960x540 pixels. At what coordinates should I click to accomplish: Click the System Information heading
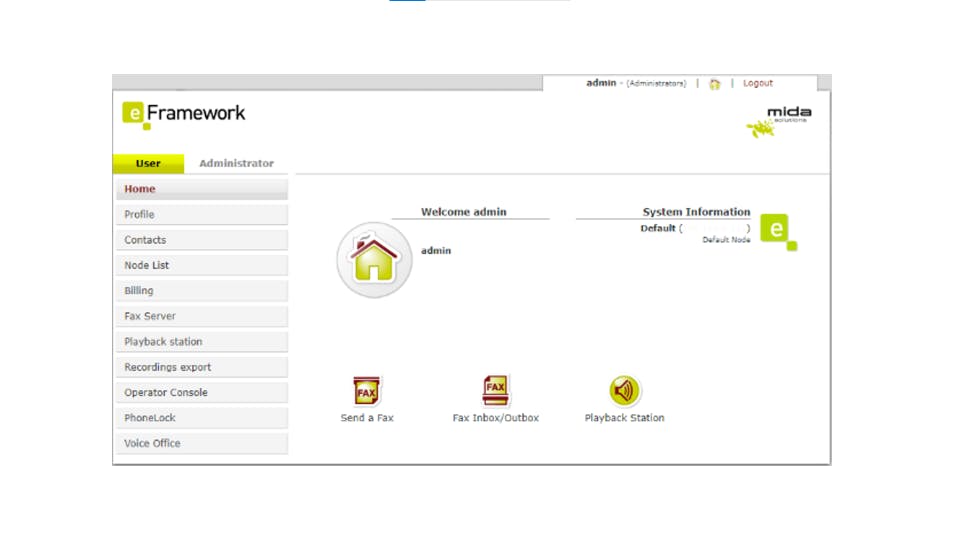(696, 212)
